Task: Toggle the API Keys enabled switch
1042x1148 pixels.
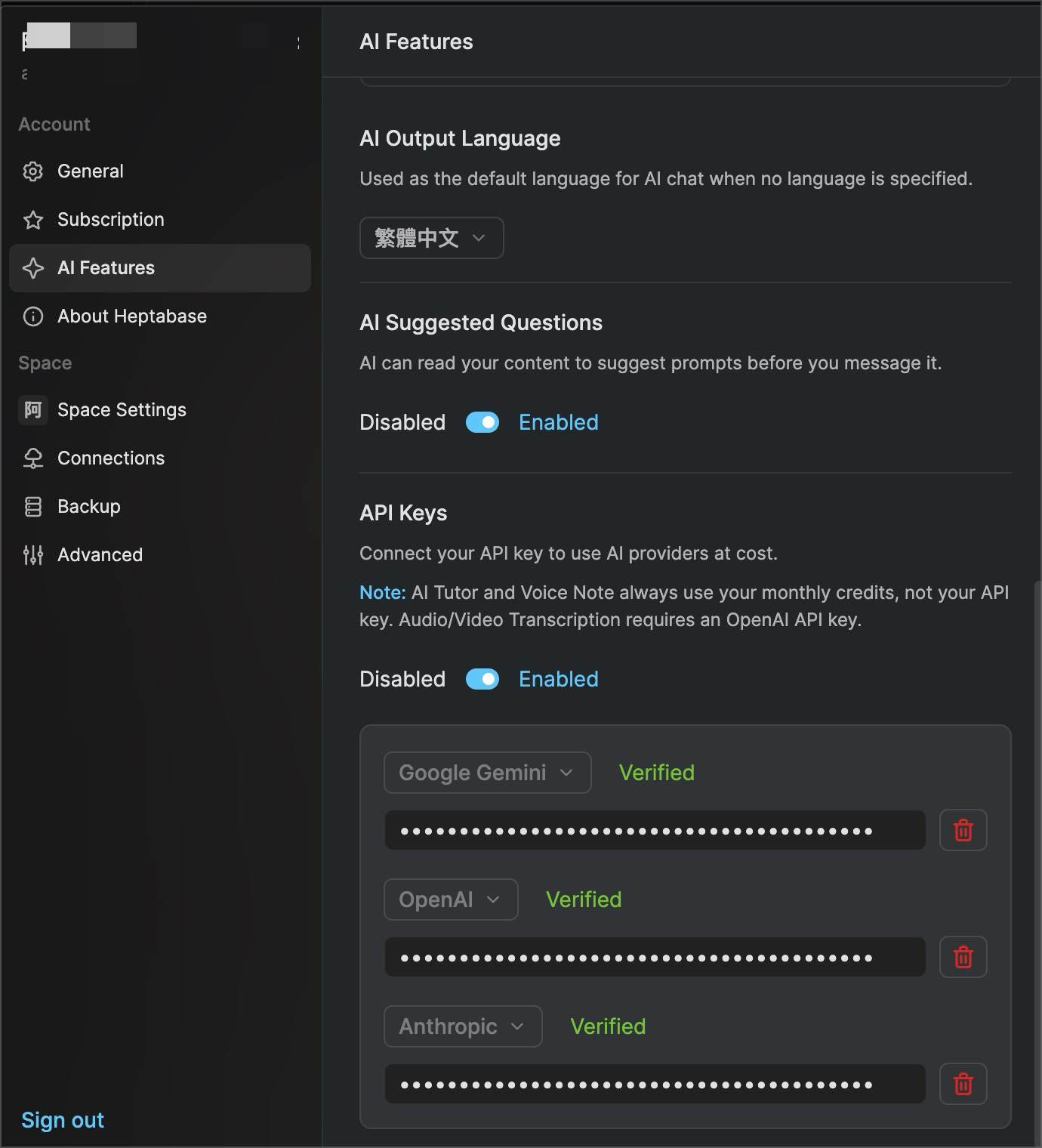Action: [x=482, y=679]
